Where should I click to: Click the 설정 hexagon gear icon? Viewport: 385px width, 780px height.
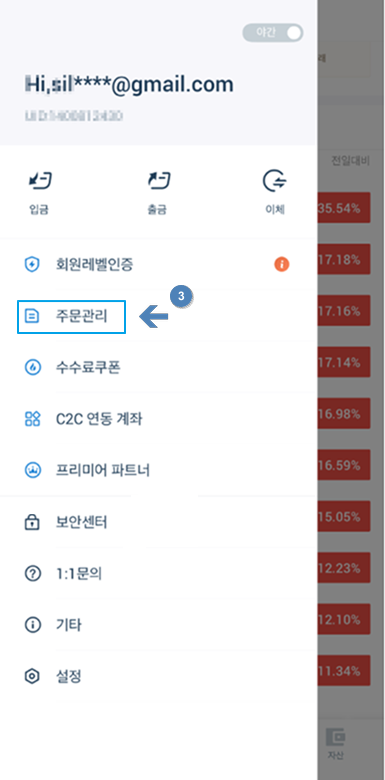pyautogui.click(x=32, y=677)
